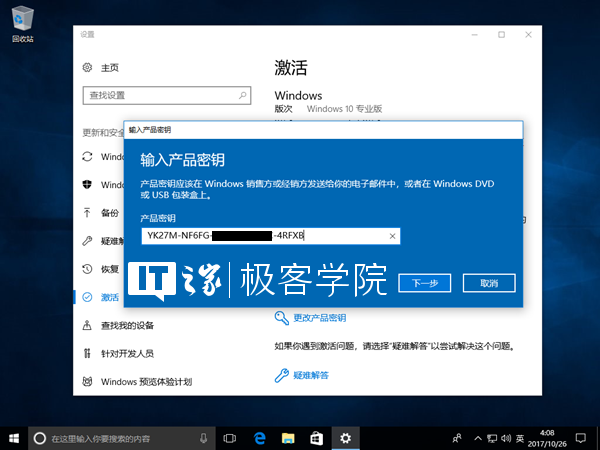This screenshot has width=600, height=450.
Task: Click the 取消 button in the product key dialog
Action: coord(489,283)
